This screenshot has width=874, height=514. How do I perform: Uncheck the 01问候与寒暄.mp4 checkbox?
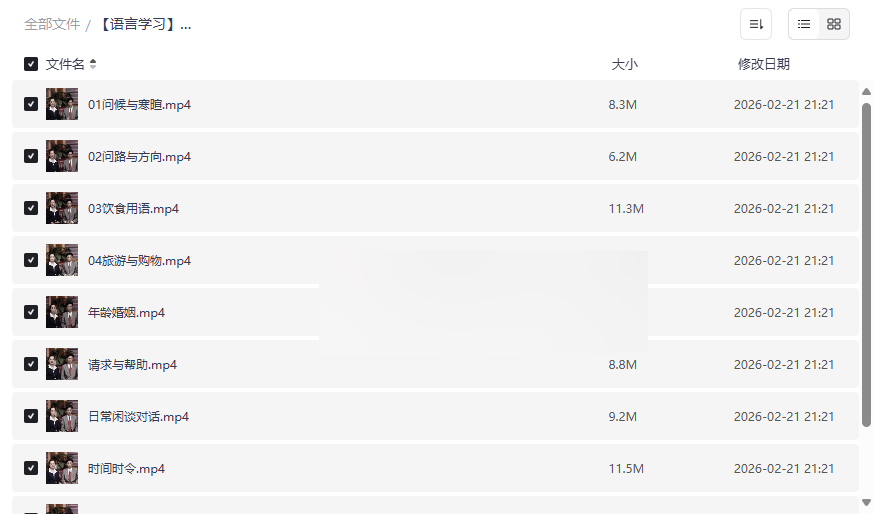31,104
